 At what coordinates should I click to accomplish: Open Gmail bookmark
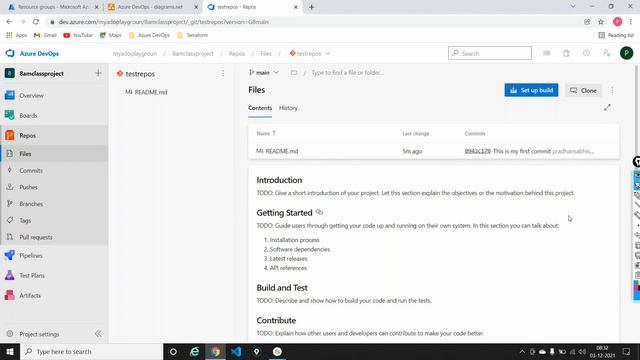46,36
